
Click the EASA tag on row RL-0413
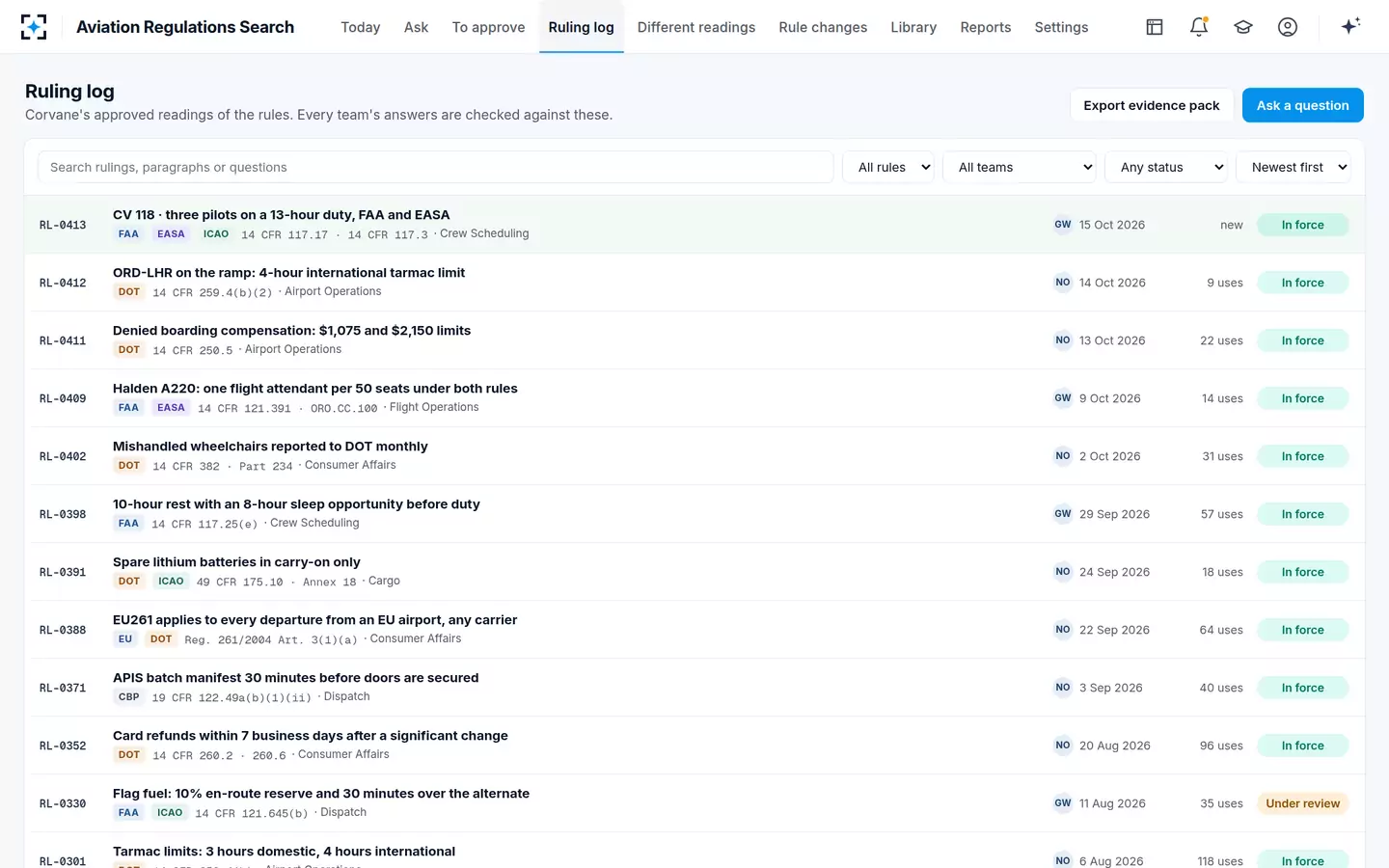171,234
